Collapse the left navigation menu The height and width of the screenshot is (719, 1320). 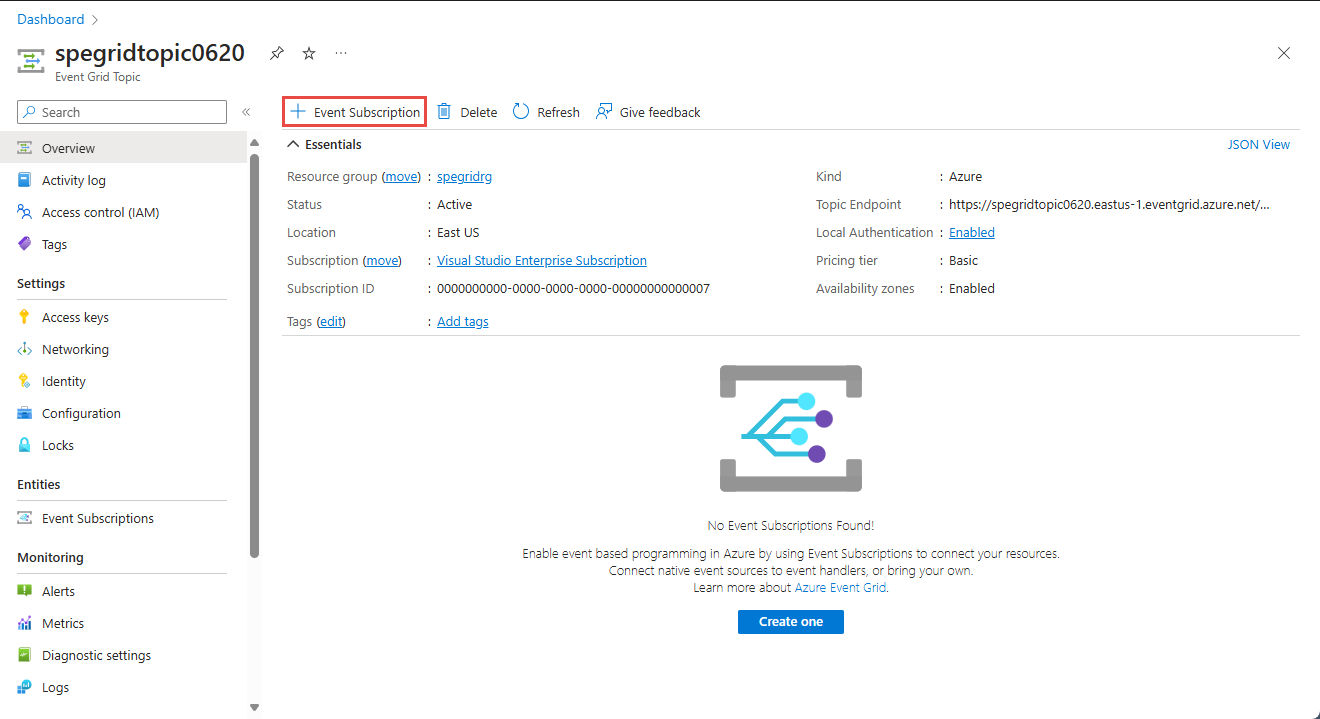246,112
